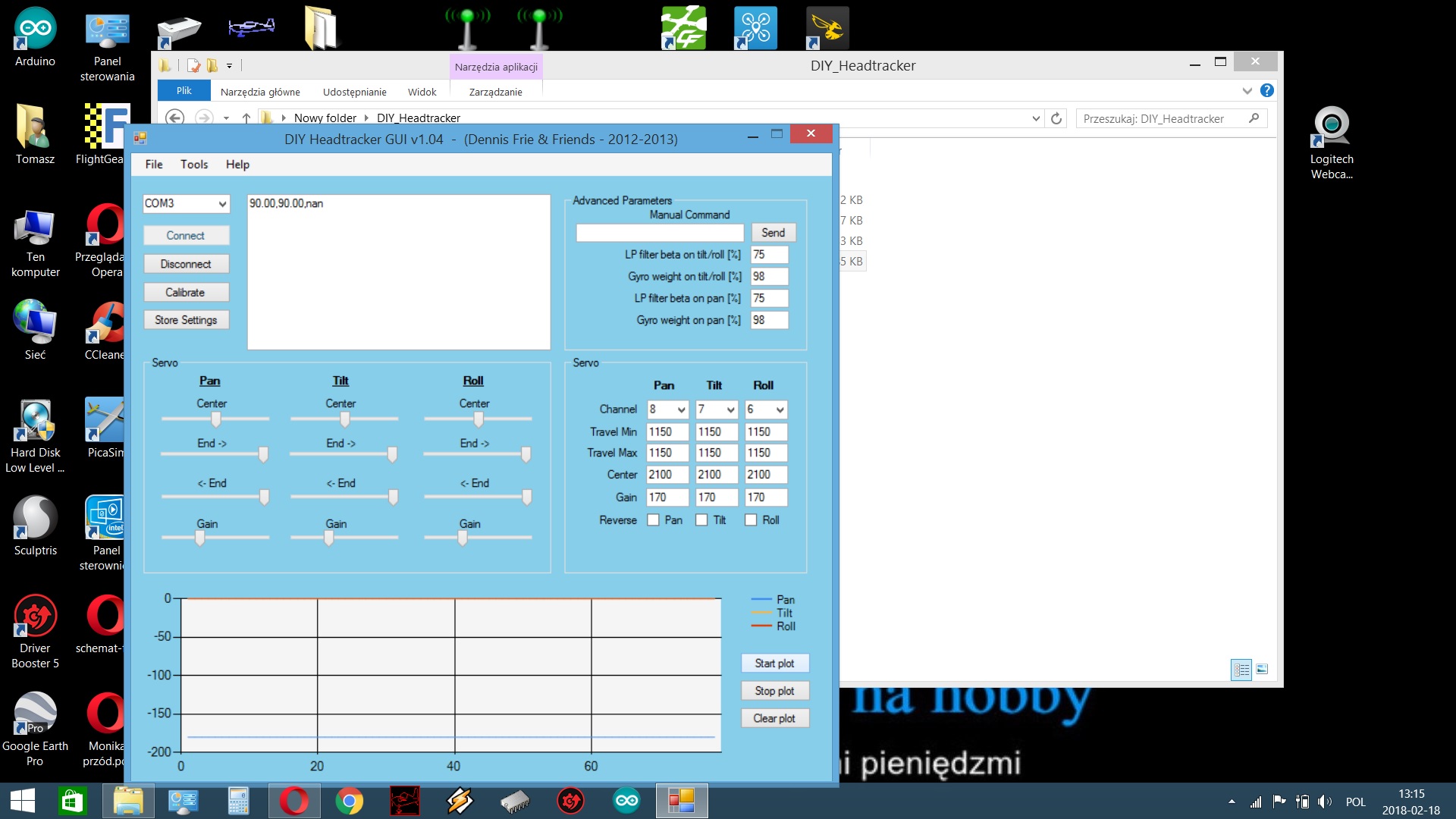Click the Connect button
The image size is (1456, 819).
[x=186, y=236]
